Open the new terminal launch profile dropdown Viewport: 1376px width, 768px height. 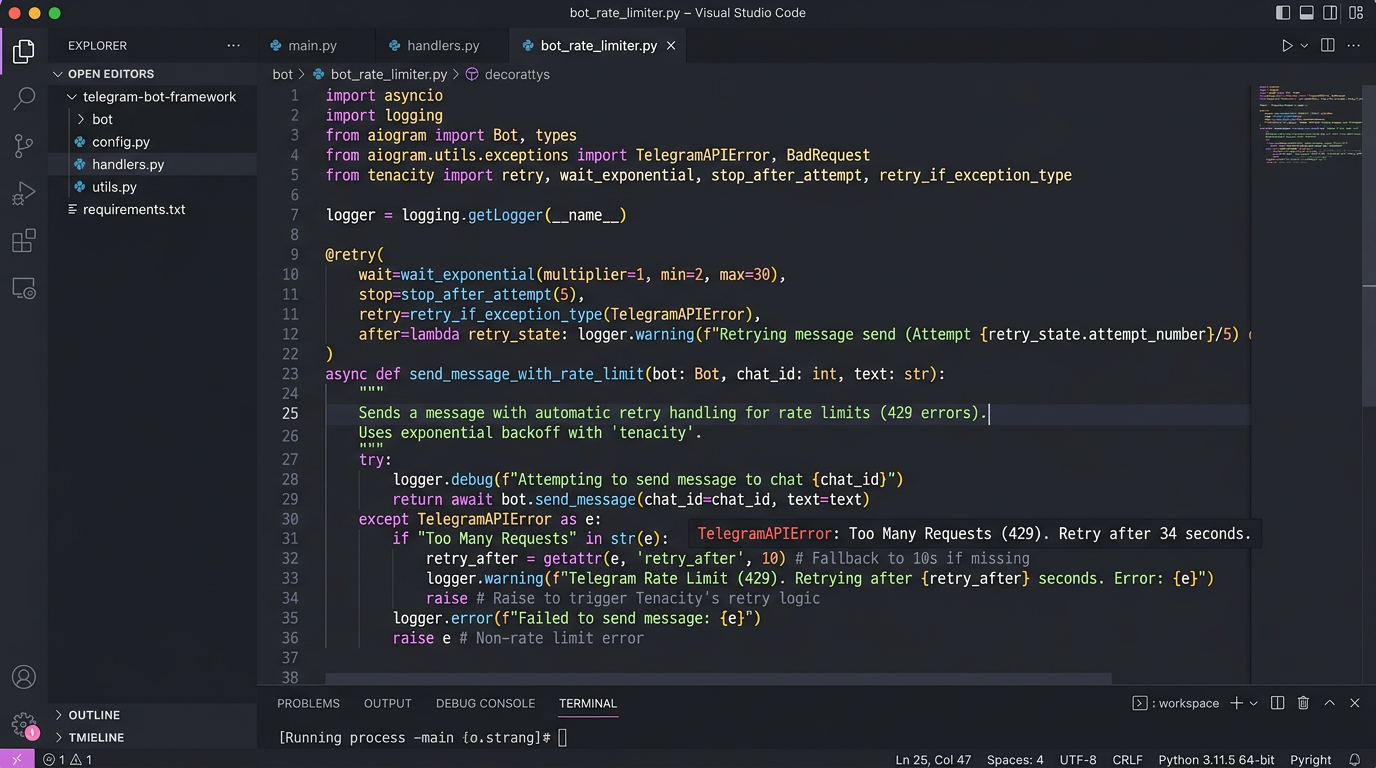point(1253,703)
